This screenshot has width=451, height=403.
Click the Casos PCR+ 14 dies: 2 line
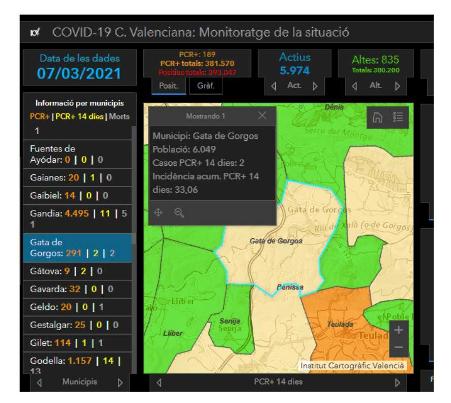point(198,163)
